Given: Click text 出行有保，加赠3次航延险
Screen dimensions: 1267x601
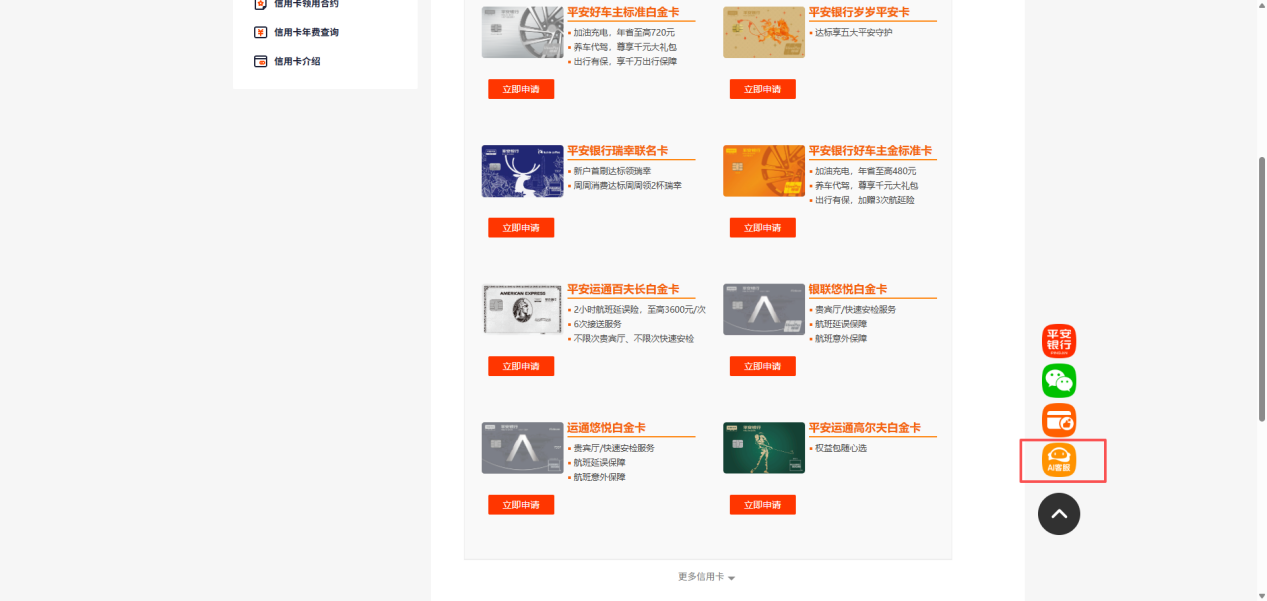Looking at the screenshot, I should 864,200.
